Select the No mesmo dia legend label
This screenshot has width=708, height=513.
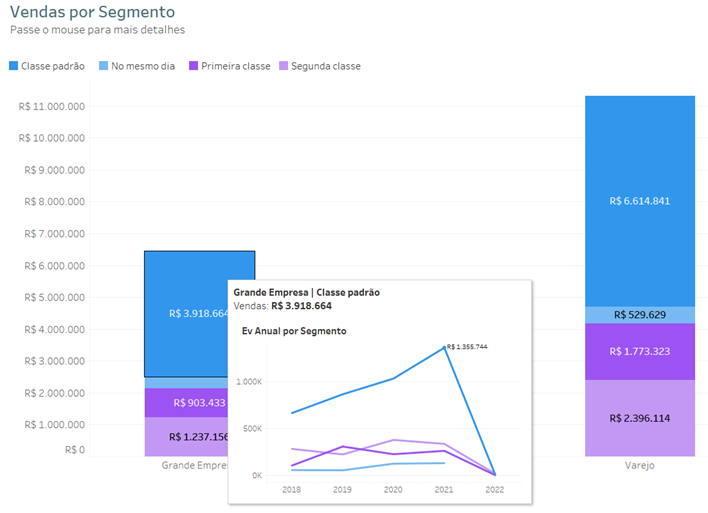[x=143, y=66]
